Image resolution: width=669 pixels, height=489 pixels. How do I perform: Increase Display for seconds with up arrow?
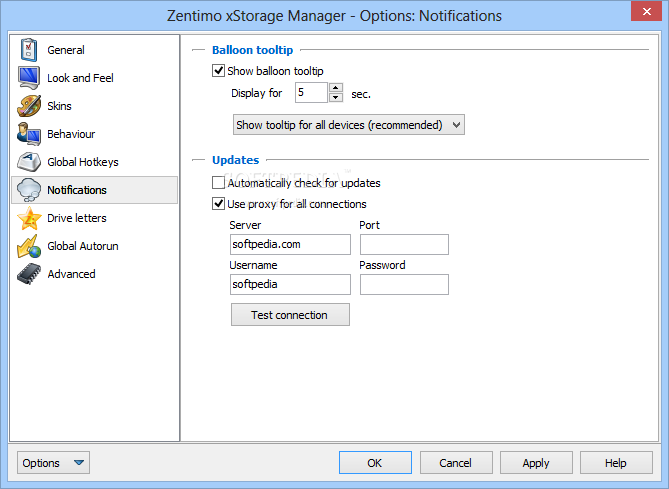click(x=336, y=88)
